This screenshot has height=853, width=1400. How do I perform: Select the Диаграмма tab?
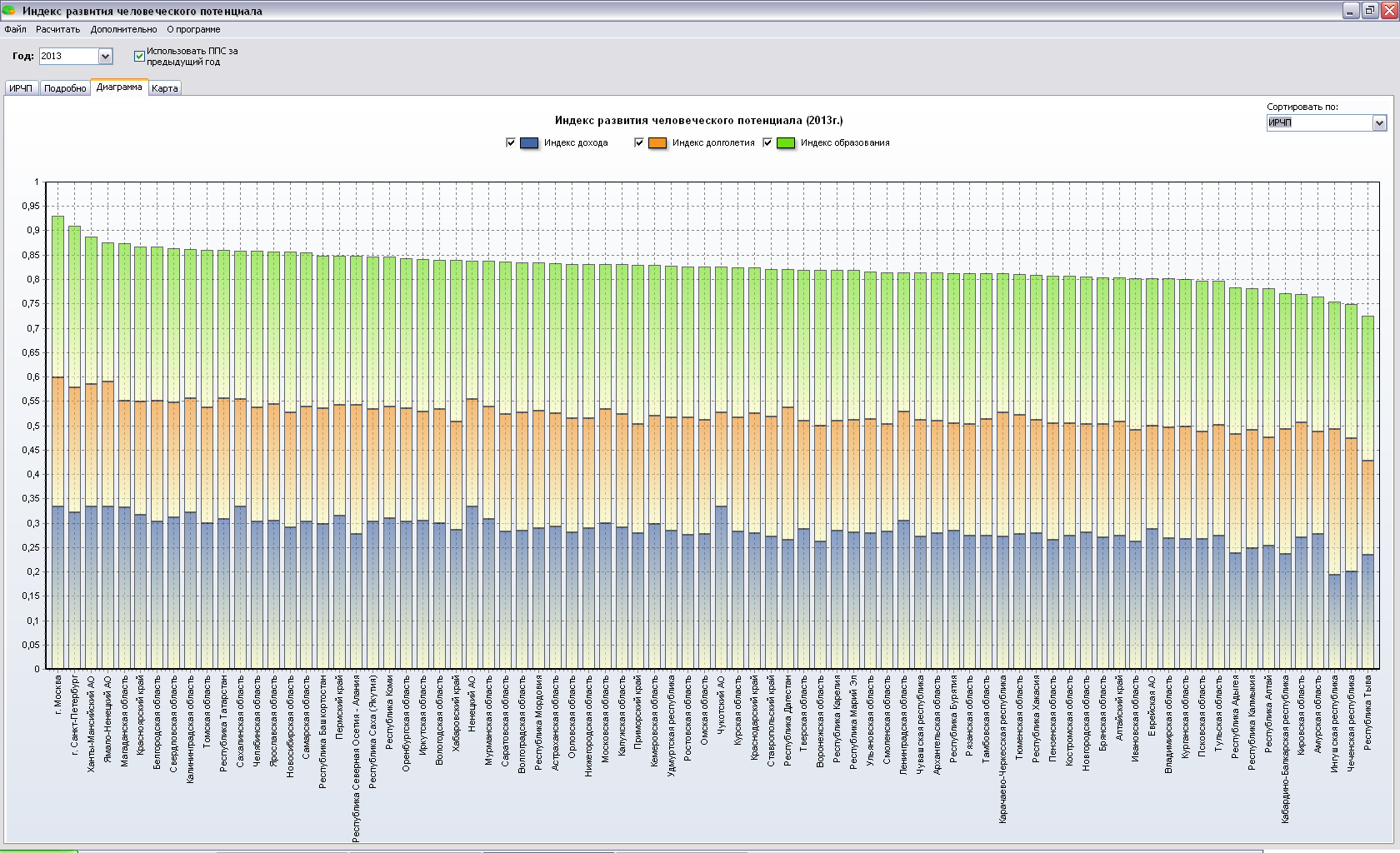point(119,87)
